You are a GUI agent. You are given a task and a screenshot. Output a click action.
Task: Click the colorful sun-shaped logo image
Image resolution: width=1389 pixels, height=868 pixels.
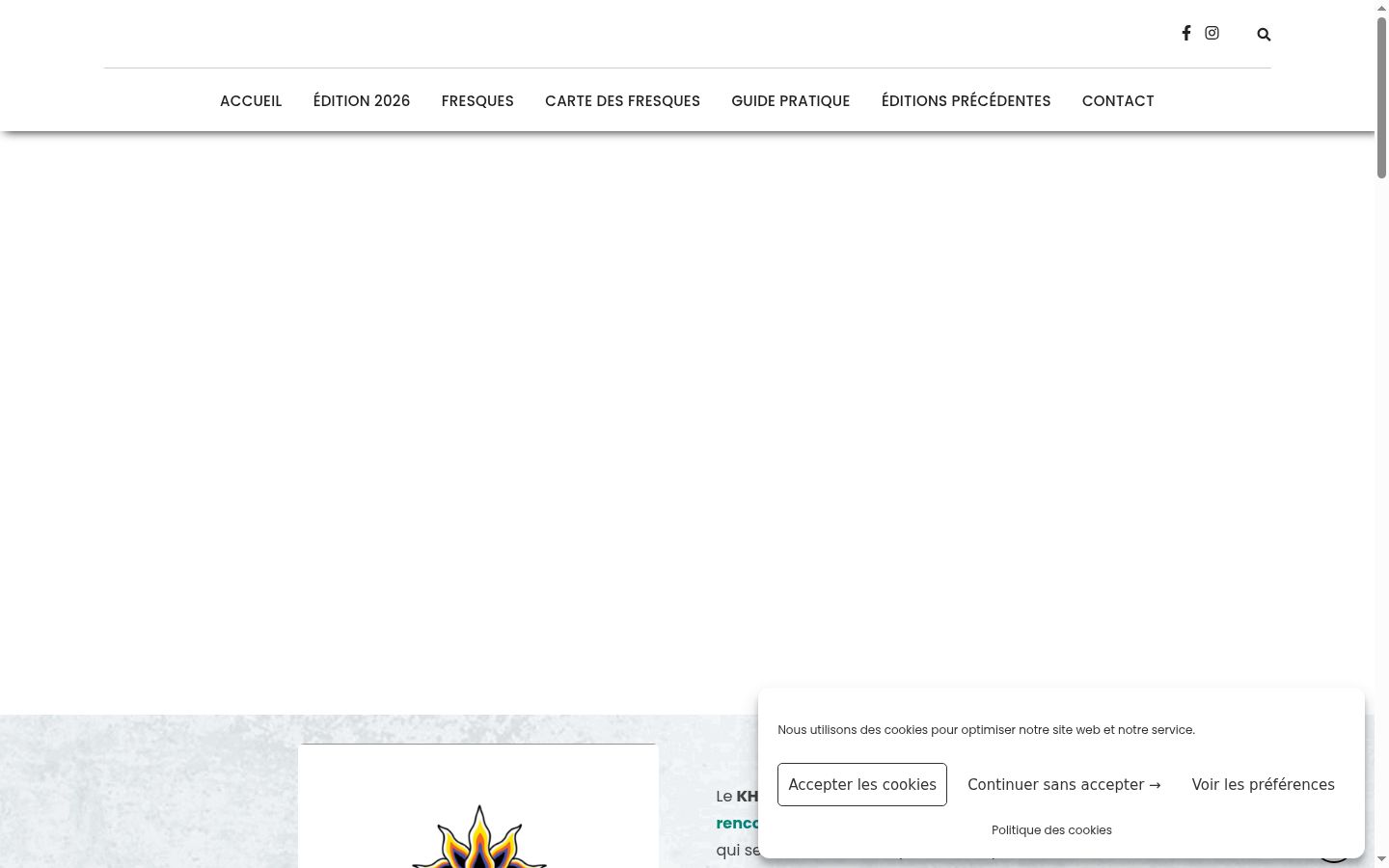(x=479, y=837)
